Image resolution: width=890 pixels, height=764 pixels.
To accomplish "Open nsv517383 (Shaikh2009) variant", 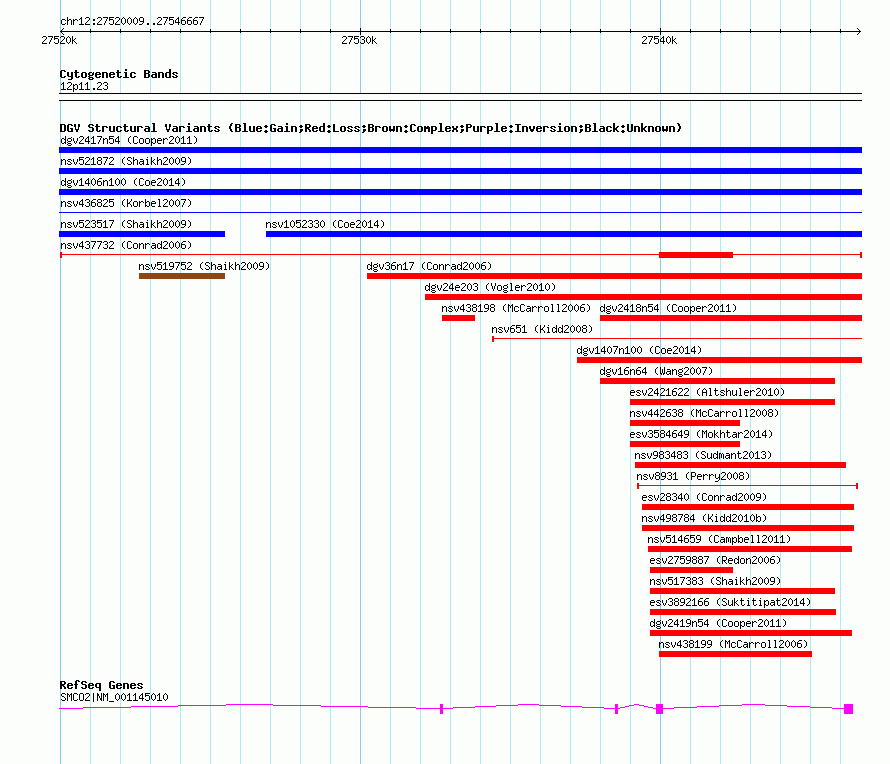I will pyautogui.click(x=715, y=581).
